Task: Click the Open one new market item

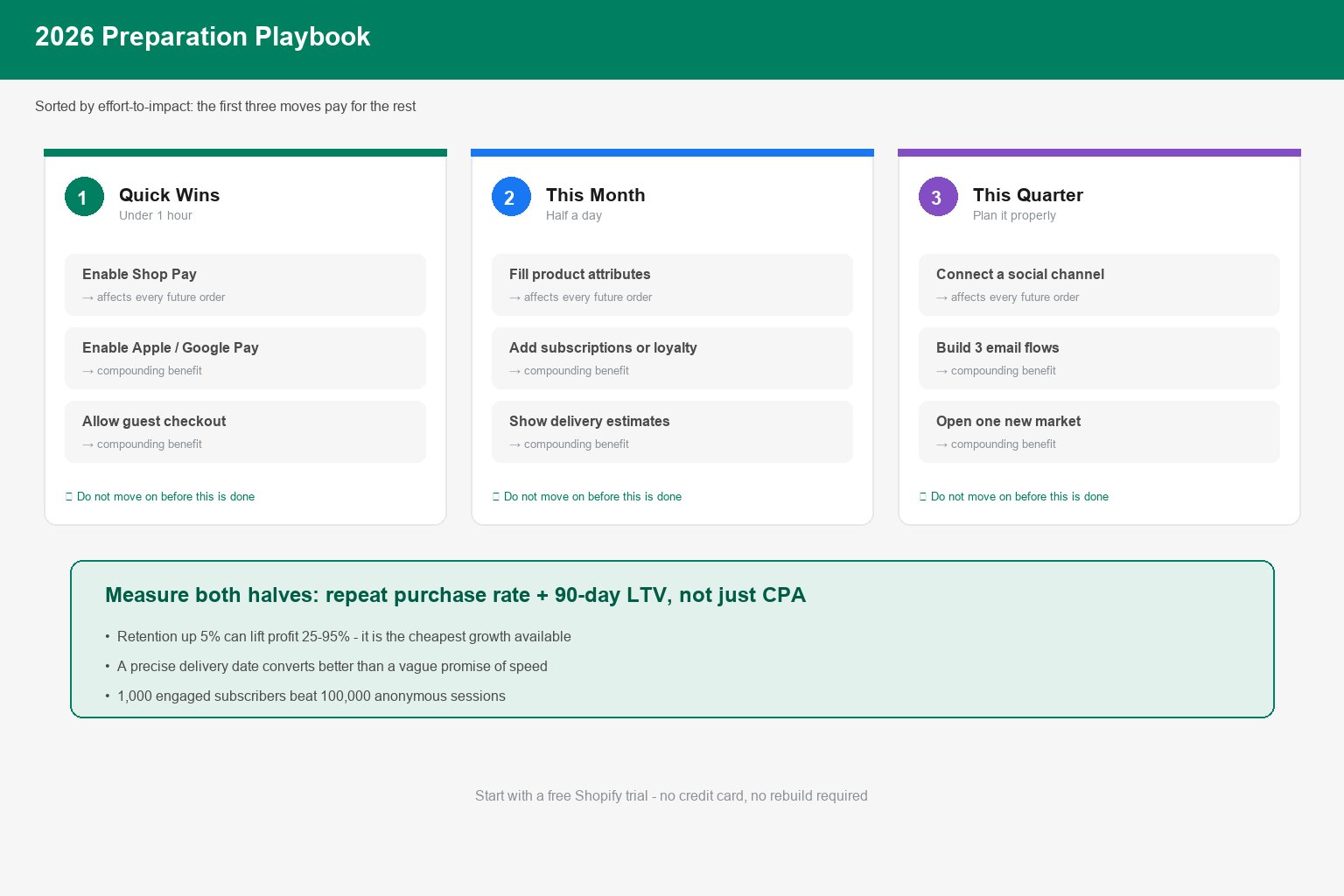Action: (x=1099, y=431)
